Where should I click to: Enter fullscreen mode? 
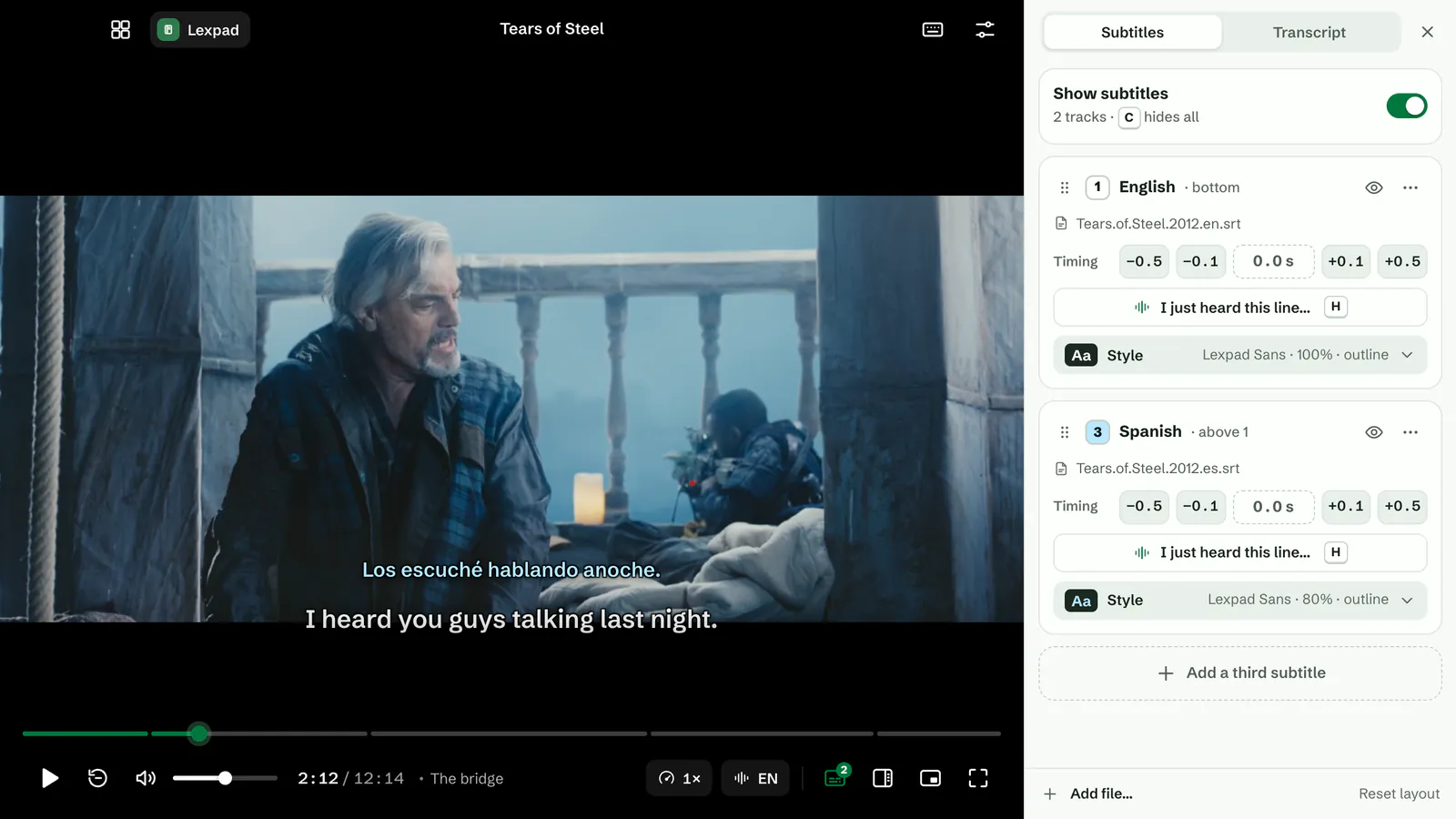pos(978,778)
